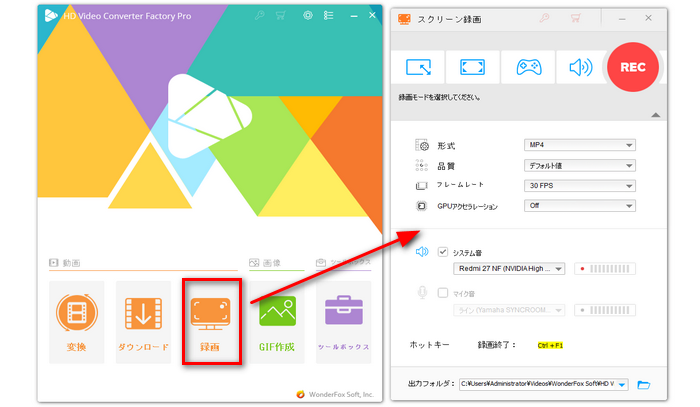Viewport: 700px width, 407px height.
Task: Open the ダウンロード (Download) module
Action: (143, 322)
